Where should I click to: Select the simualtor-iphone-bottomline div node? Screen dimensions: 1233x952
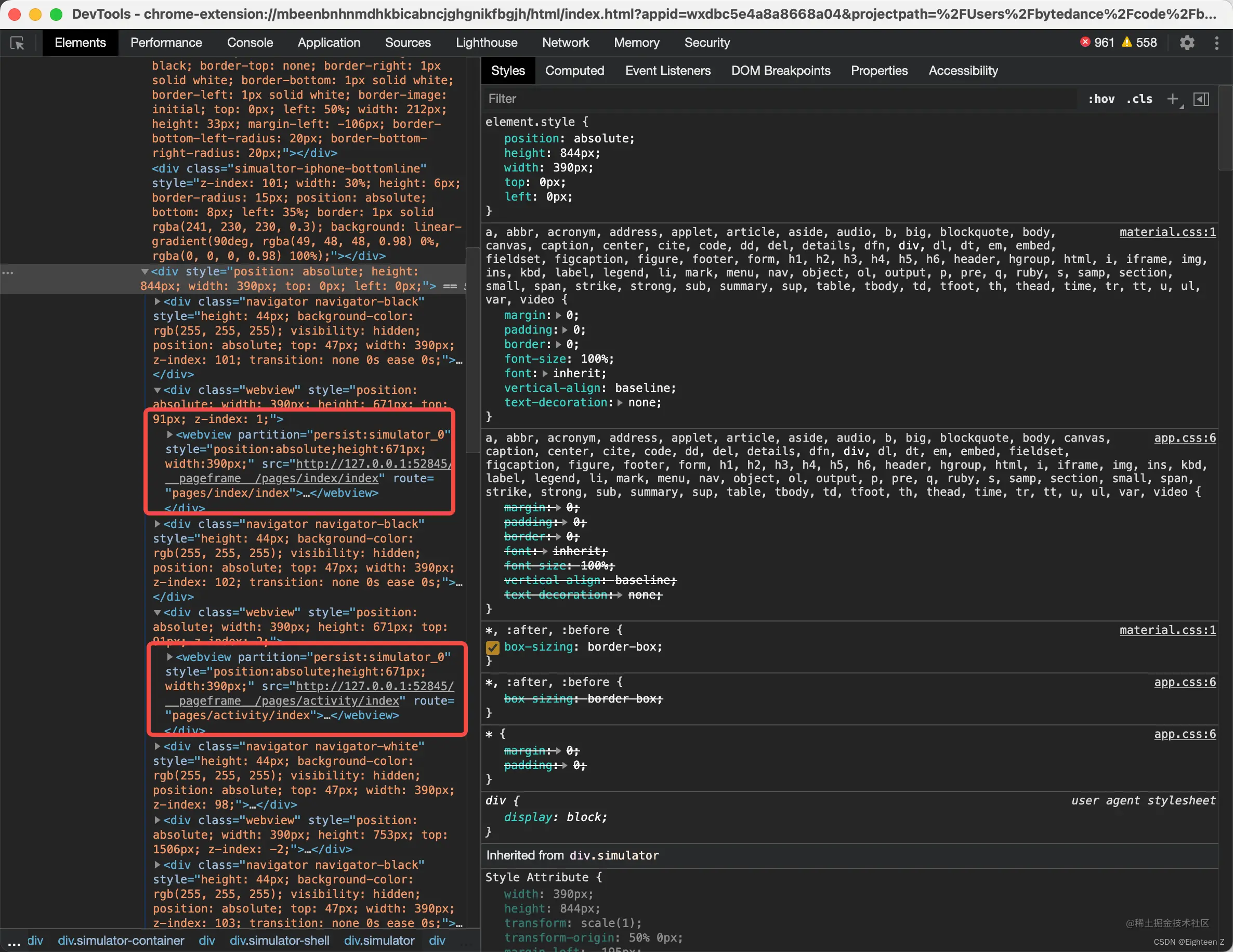pyautogui.click(x=306, y=212)
